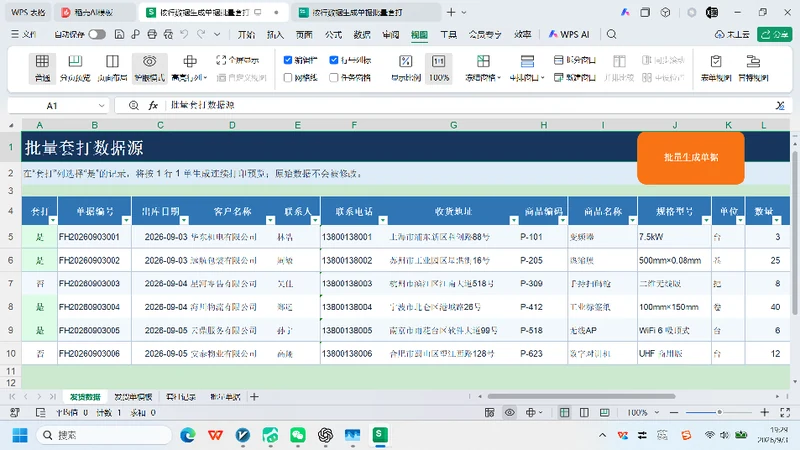Click the search magnifier next to WPS AI
This screenshot has width=800, height=450.
coord(611,34)
